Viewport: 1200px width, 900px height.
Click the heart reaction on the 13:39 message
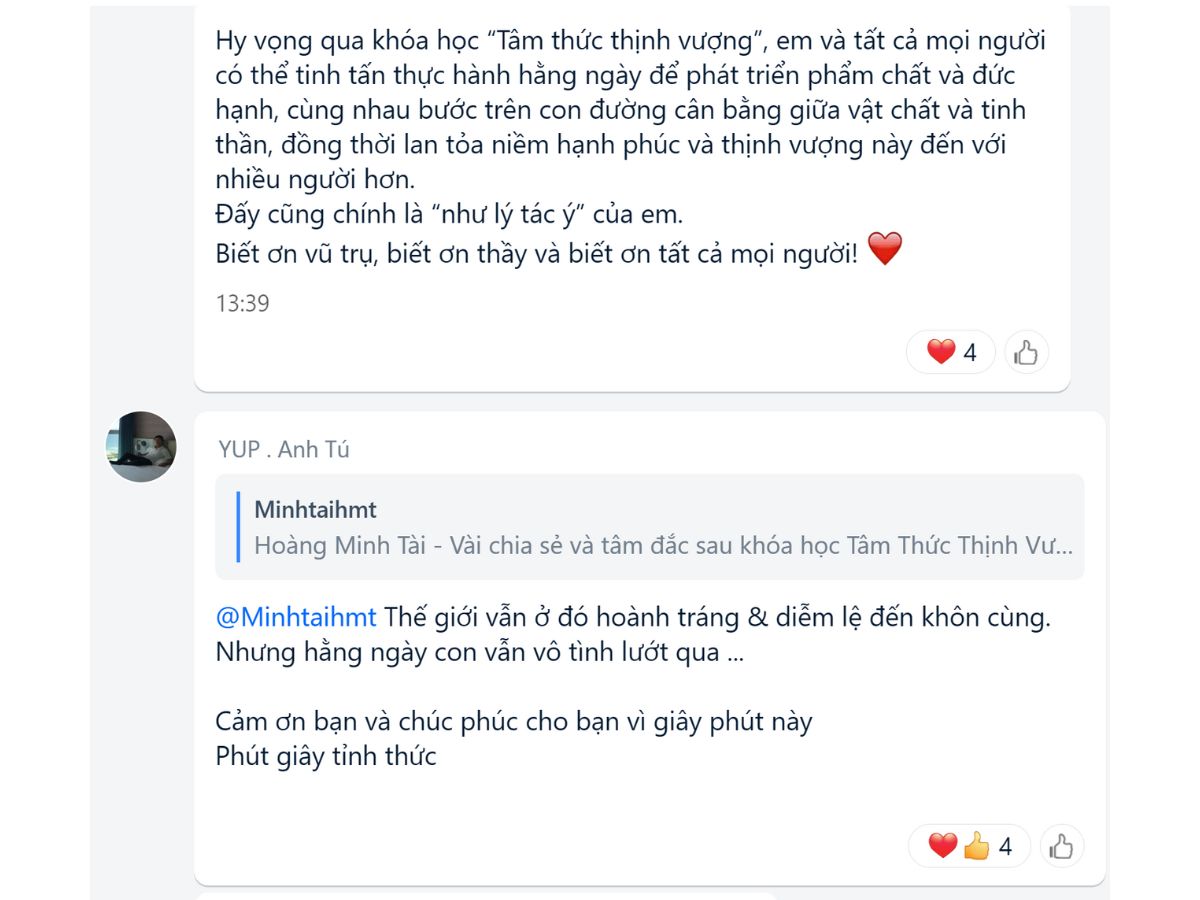click(941, 352)
